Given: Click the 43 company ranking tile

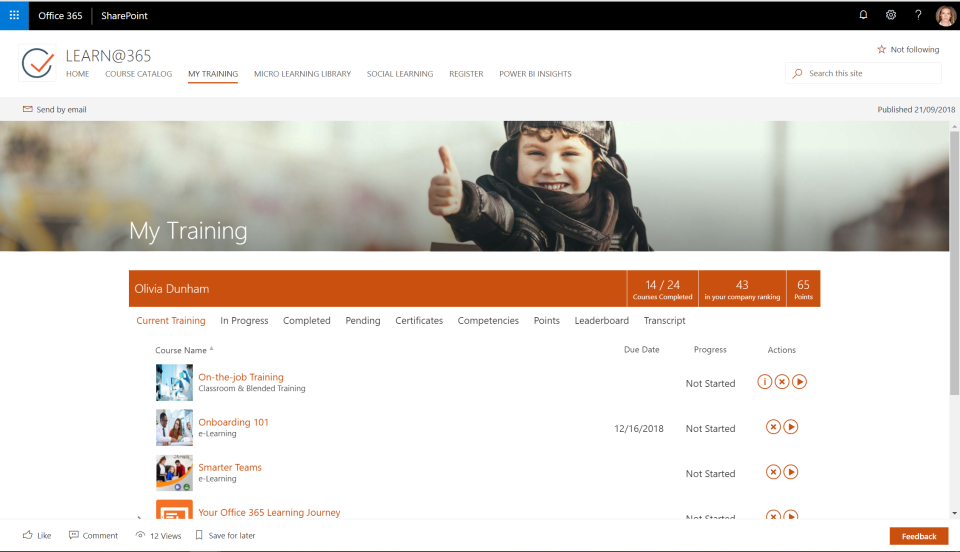Looking at the screenshot, I should [742, 289].
